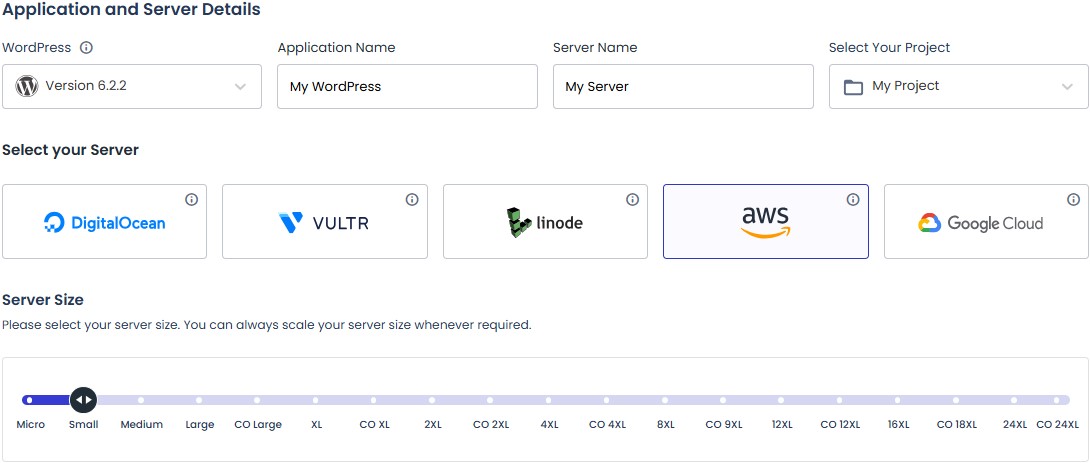Select the 8XL slider point
This screenshot has width=1090, height=463.
665,400
